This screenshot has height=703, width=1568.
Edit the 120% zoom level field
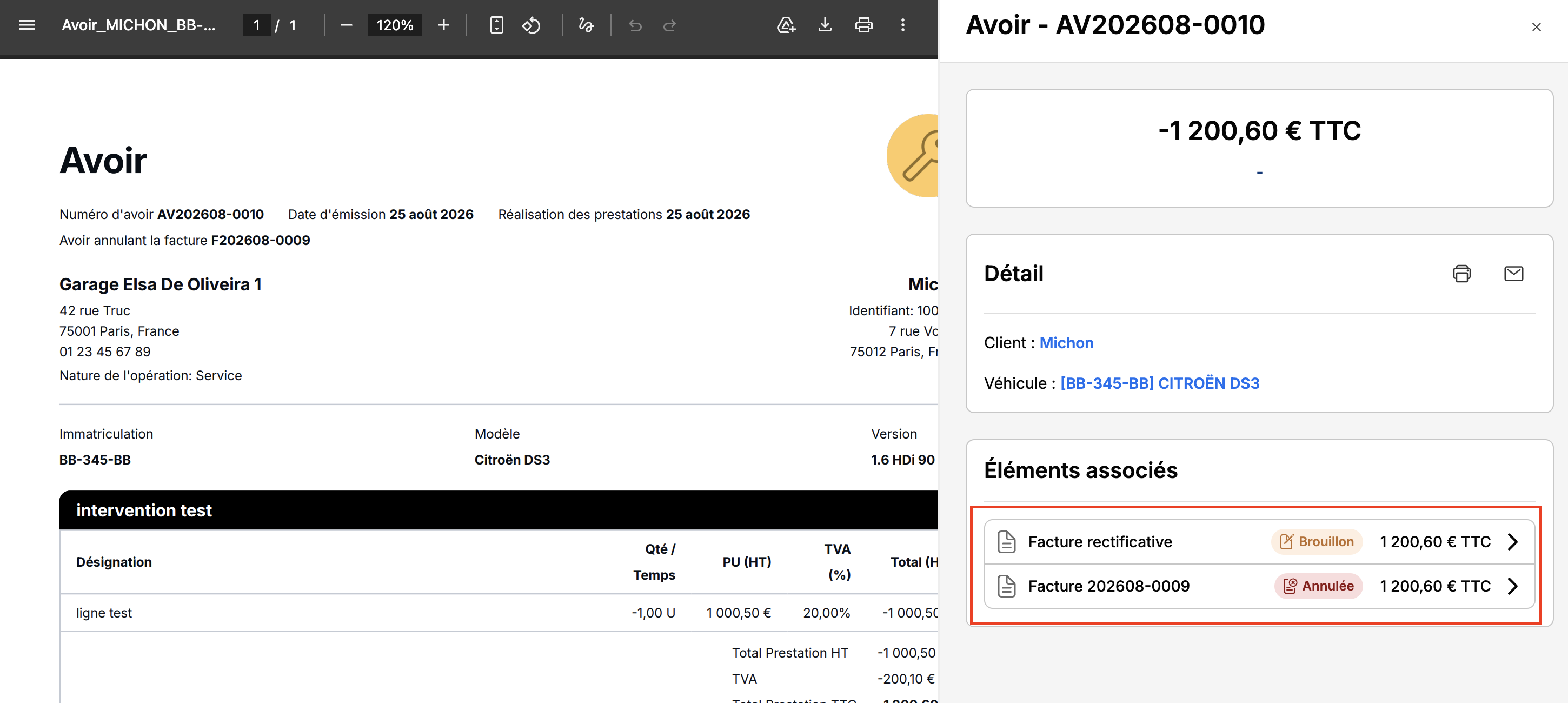pyautogui.click(x=395, y=25)
